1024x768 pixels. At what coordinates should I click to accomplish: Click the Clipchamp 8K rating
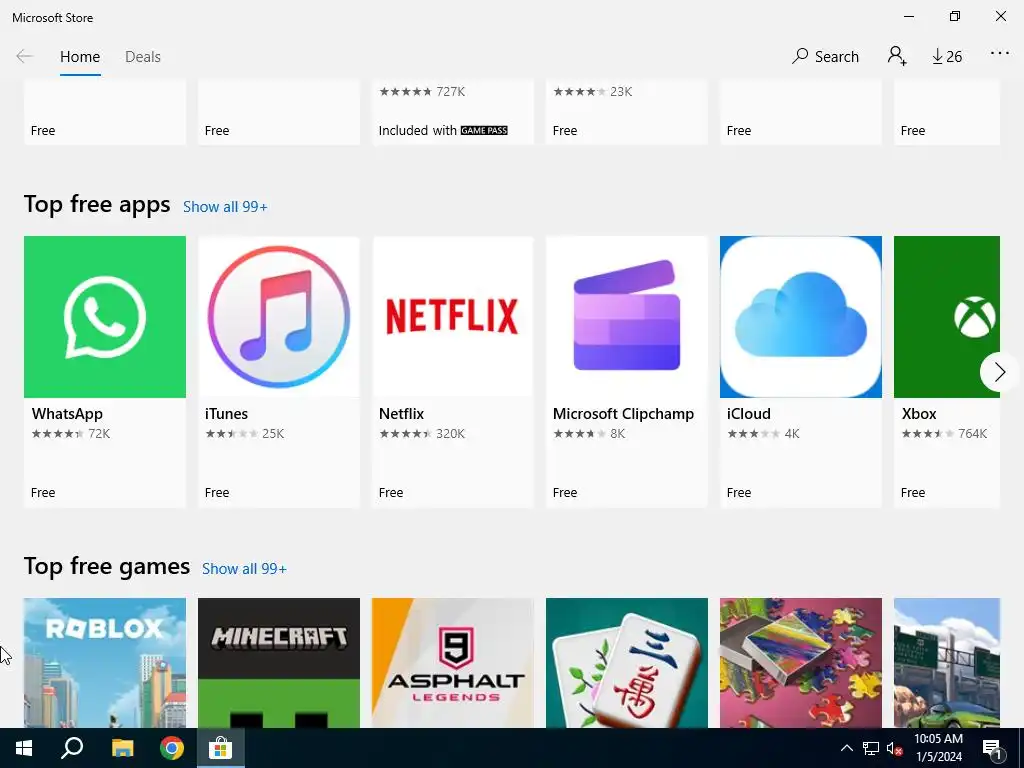tap(589, 434)
